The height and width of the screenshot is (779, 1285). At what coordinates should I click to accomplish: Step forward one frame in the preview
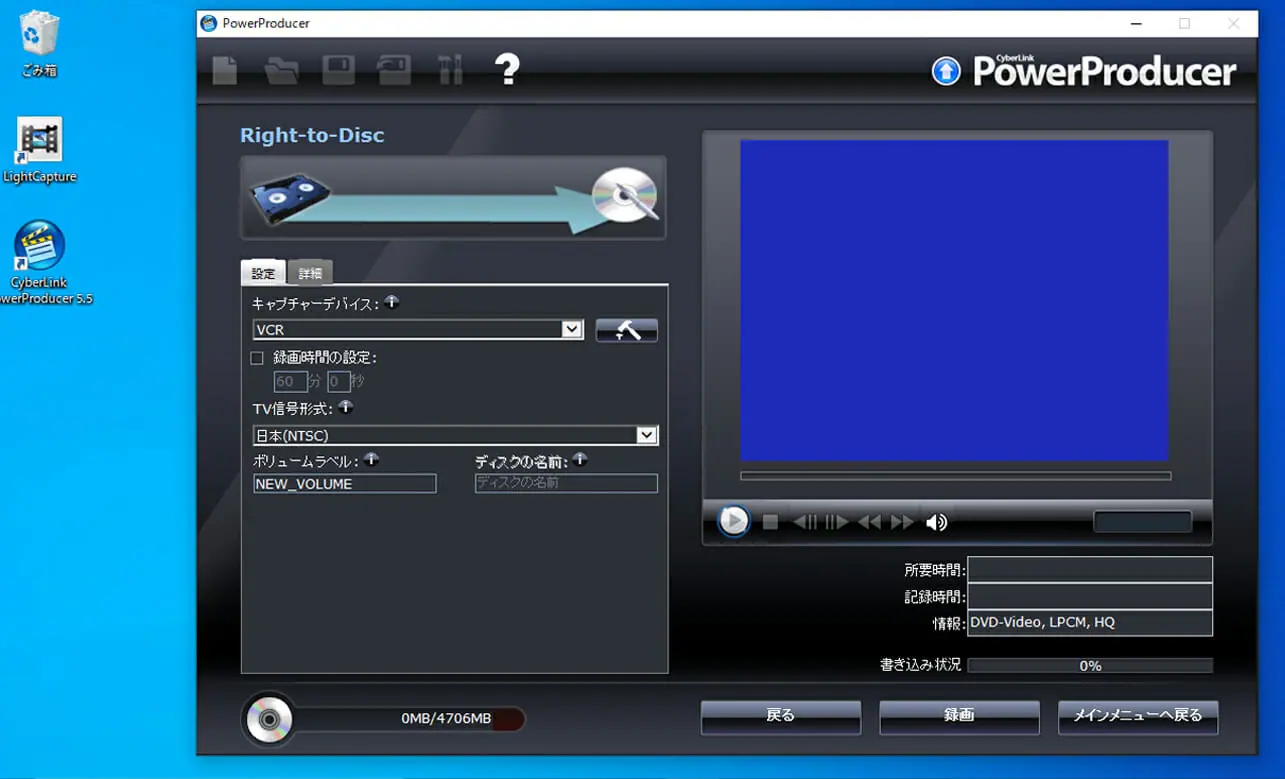pos(837,522)
